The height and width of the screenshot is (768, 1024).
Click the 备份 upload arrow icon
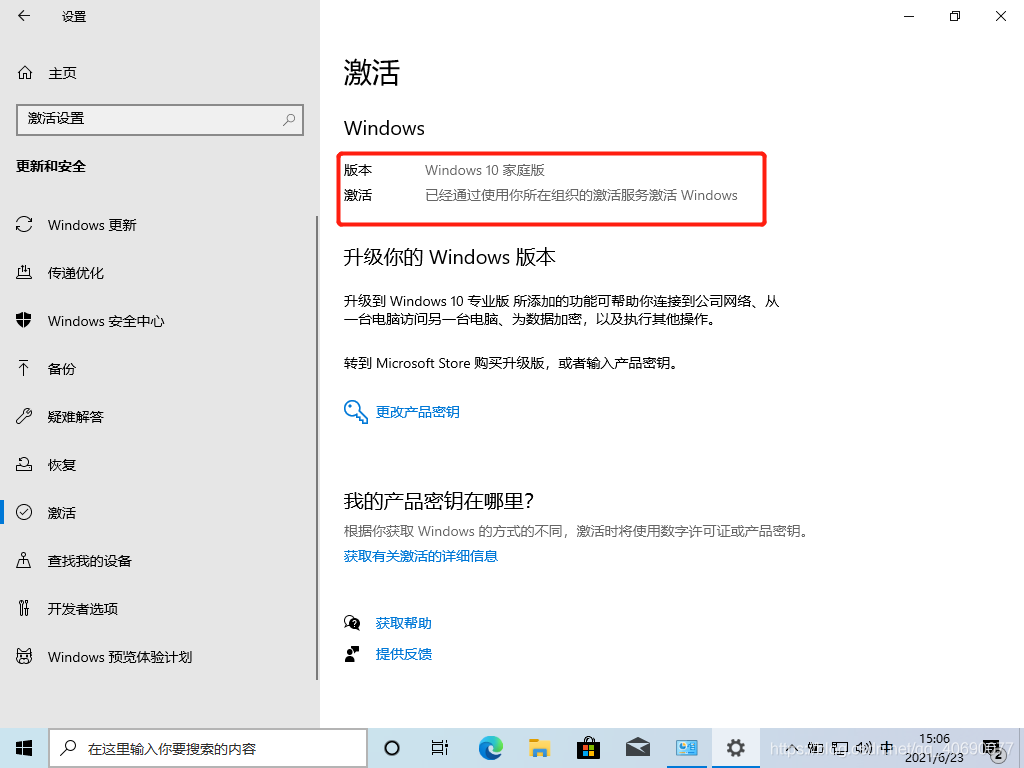point(24,368)
